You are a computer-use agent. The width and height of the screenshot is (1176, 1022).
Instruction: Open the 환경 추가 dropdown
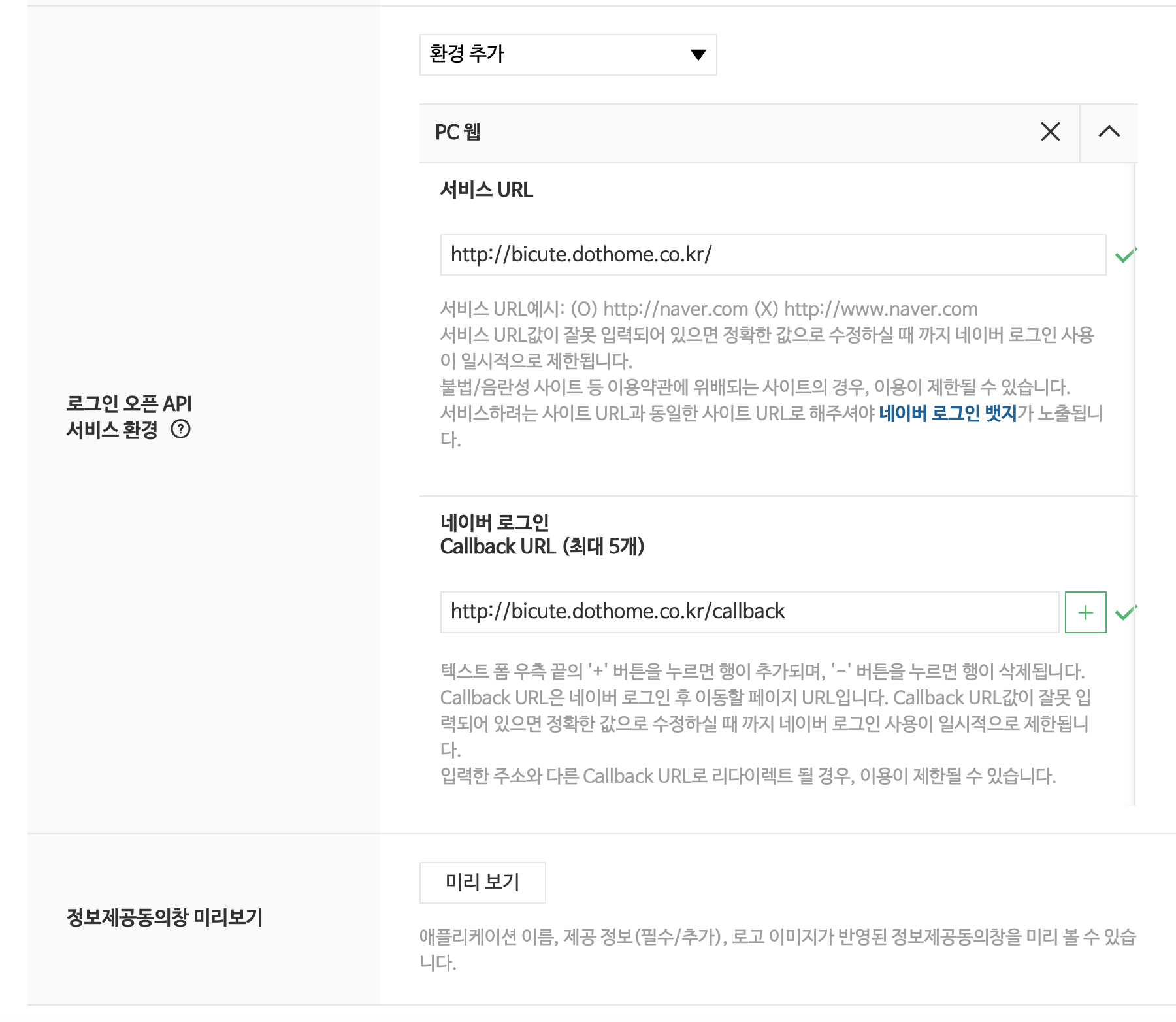point(568,55)
